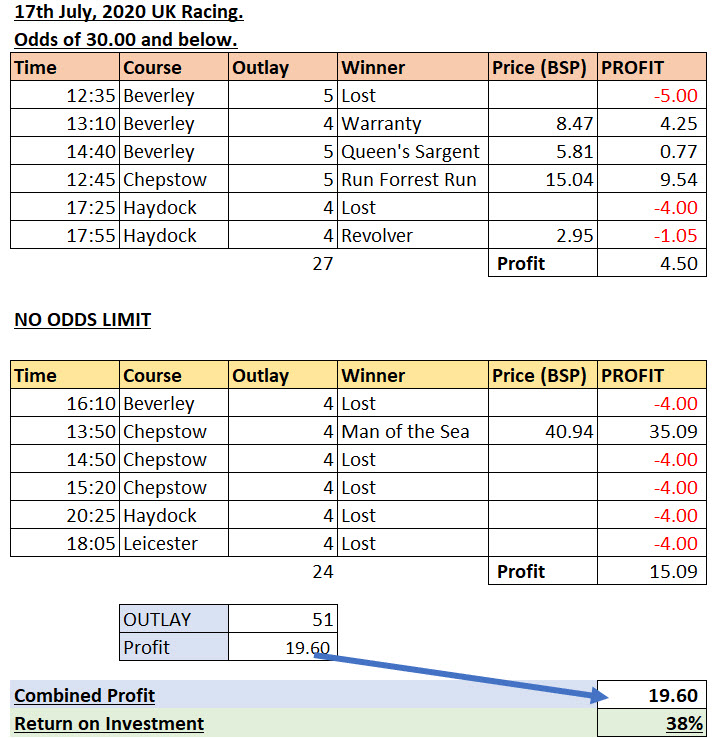Click the "Leicester" course cell
This screenshot has height=738, width=712.
pos(158,545)
